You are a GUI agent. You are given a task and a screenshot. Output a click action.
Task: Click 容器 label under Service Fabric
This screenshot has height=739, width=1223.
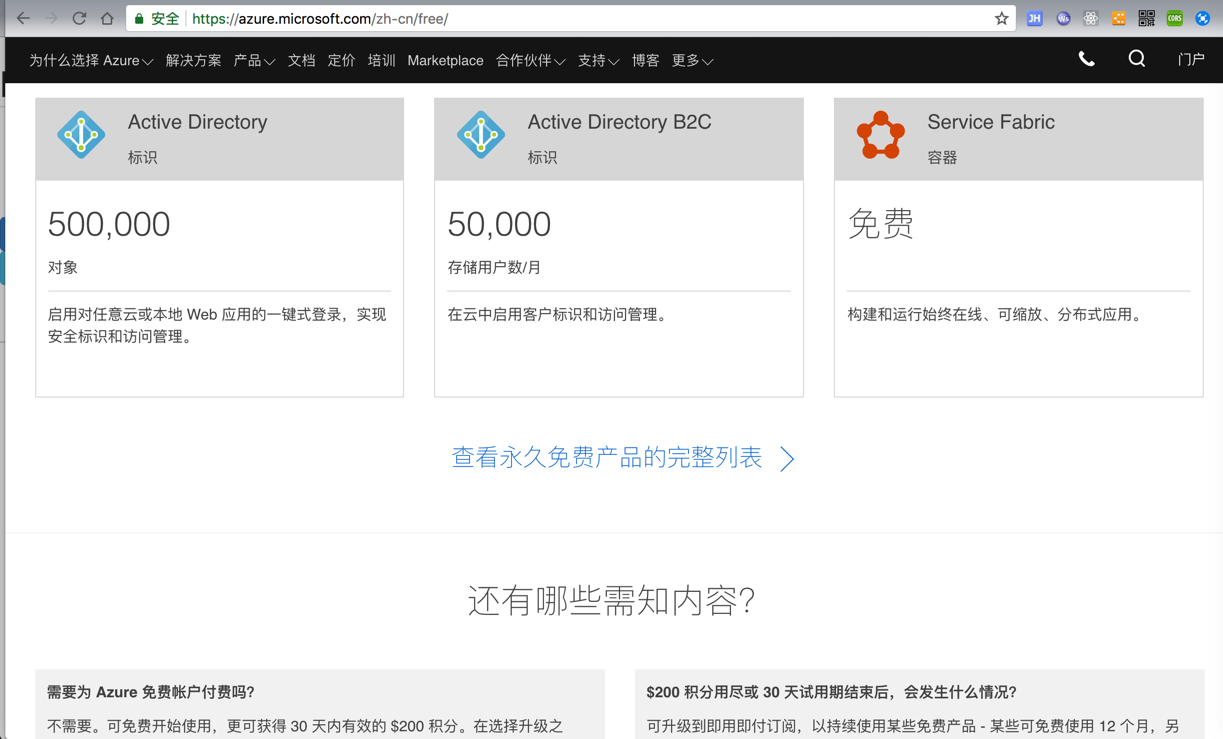(942, 158)
